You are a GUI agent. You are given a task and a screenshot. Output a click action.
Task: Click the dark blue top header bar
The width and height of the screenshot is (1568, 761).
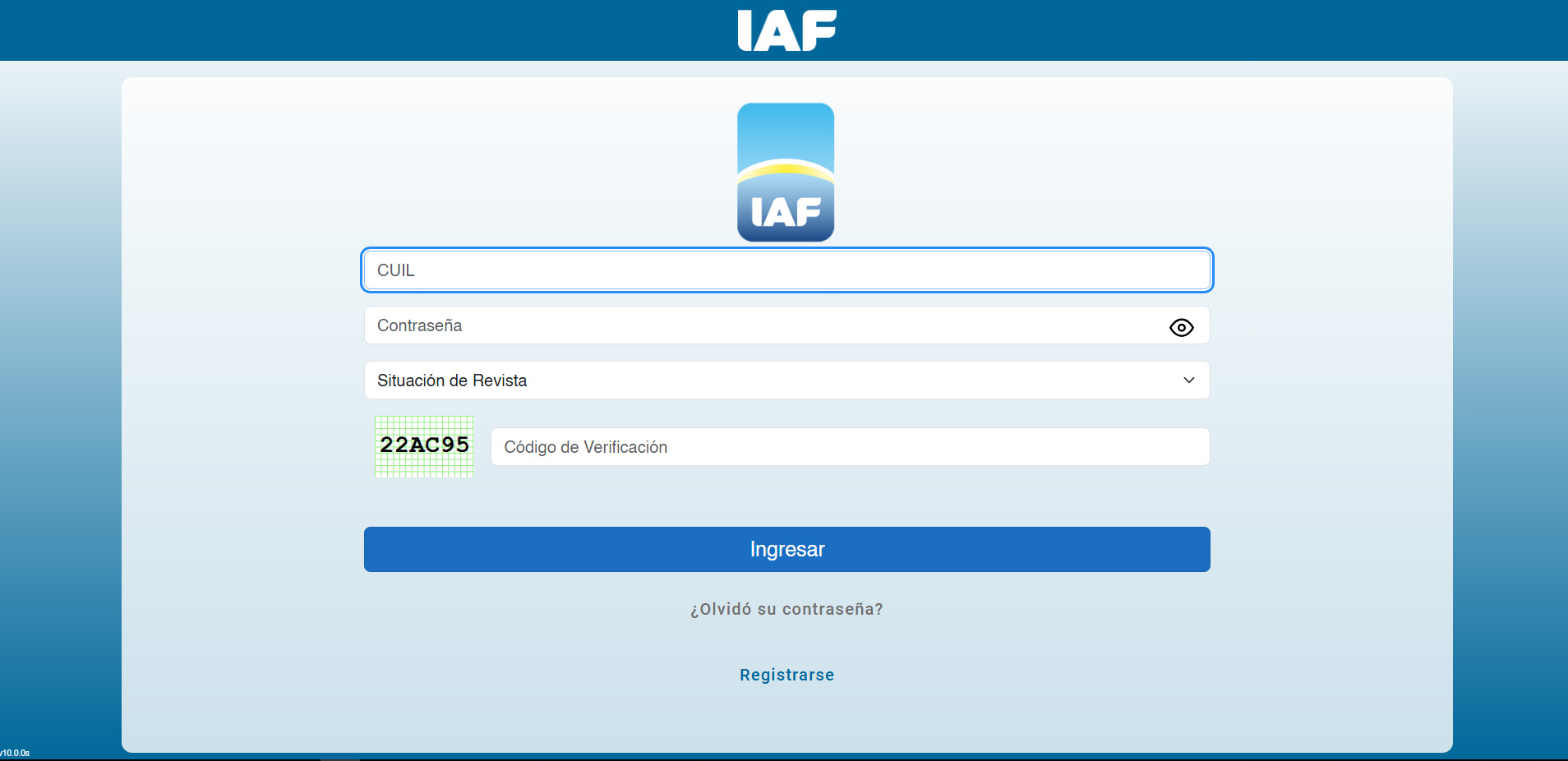[329, 30]
